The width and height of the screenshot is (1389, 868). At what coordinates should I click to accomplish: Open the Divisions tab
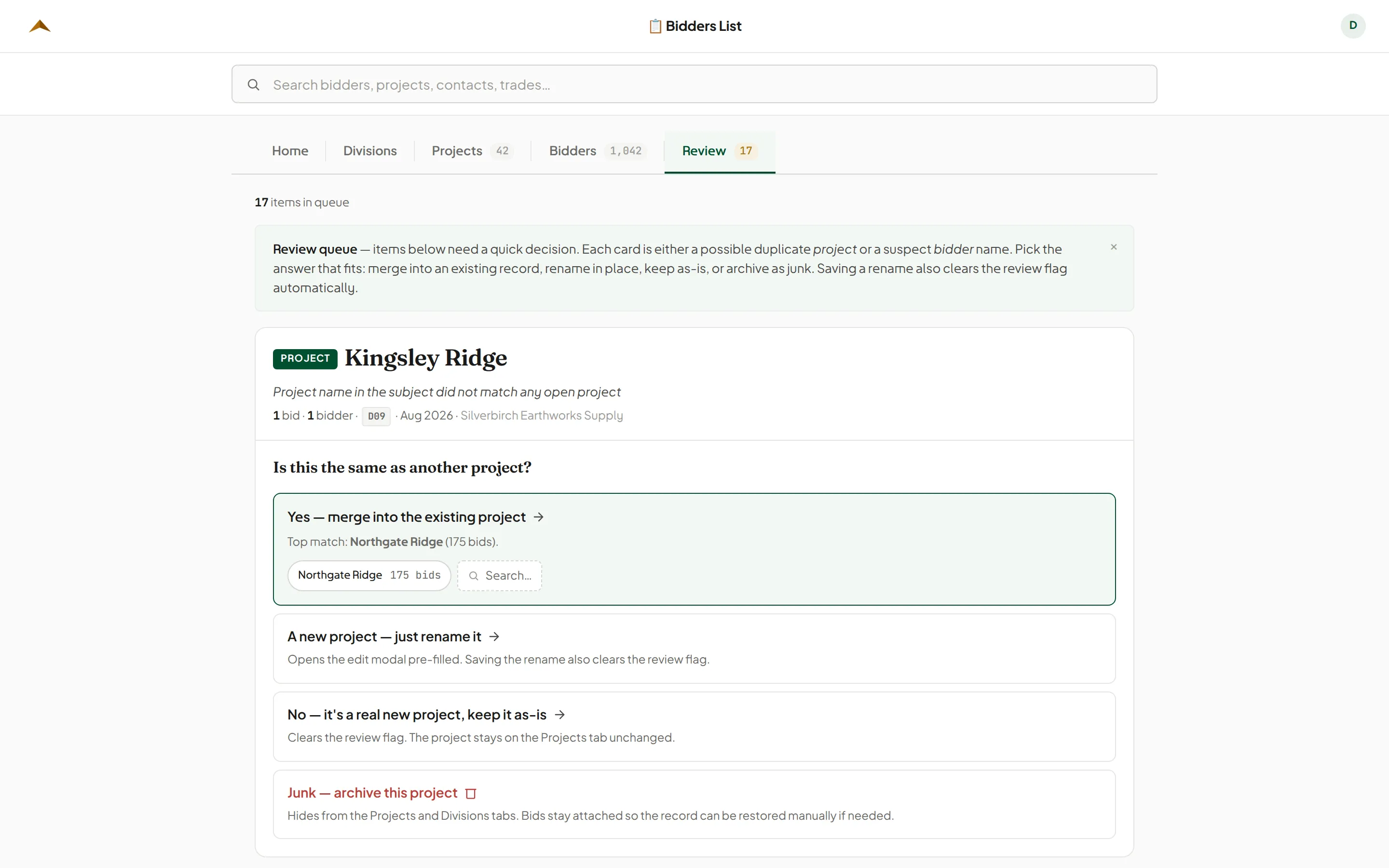(x=369, y=151)
